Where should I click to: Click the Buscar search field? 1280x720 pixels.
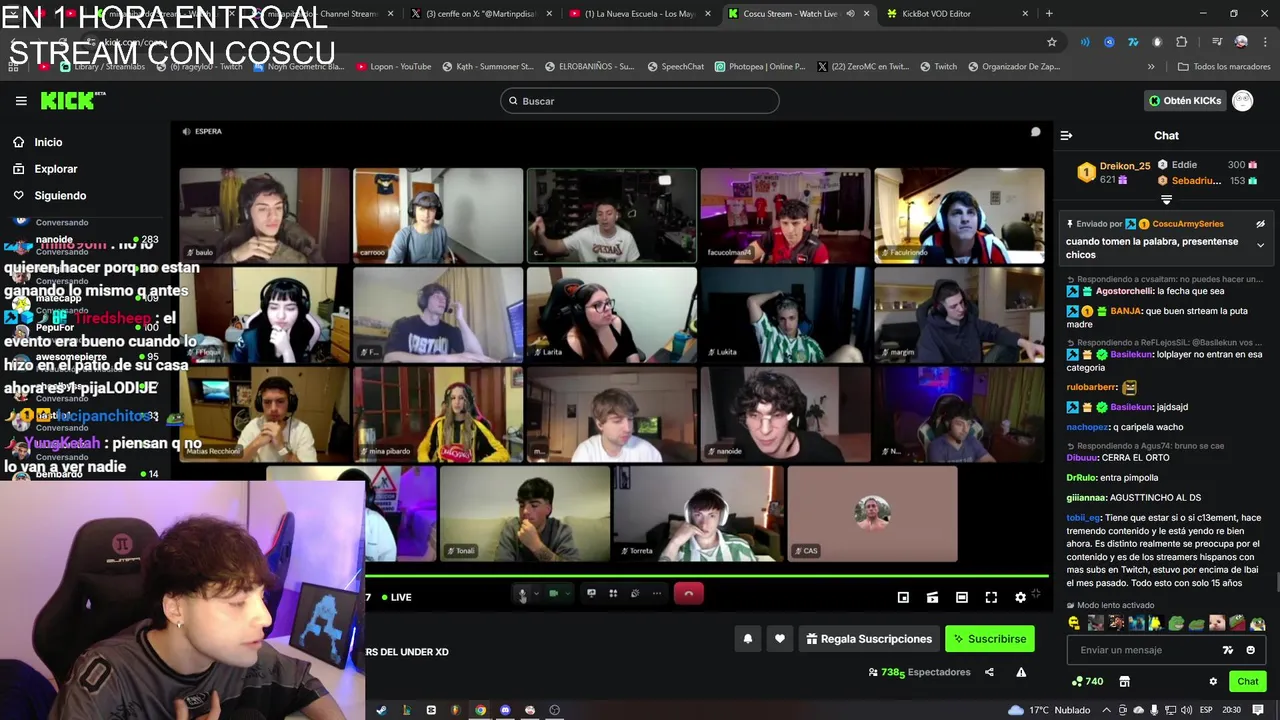point(640,101)
